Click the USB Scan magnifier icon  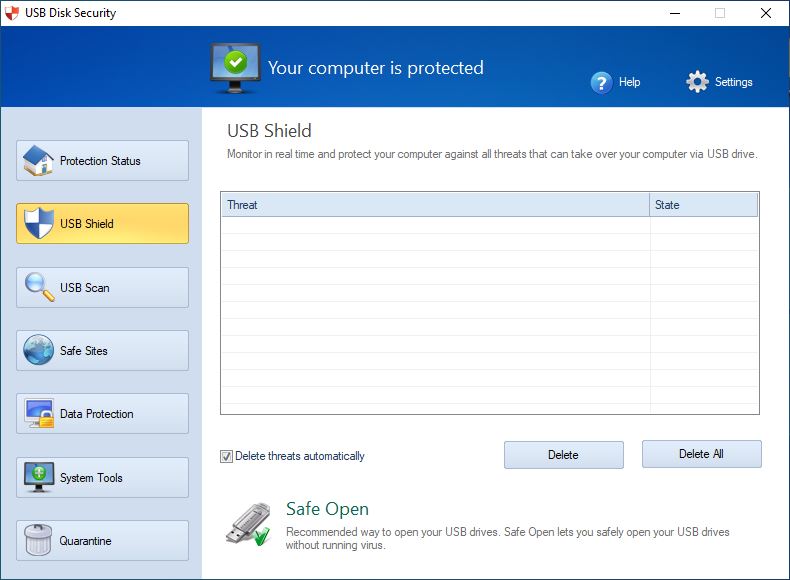(x=39, y=287)
